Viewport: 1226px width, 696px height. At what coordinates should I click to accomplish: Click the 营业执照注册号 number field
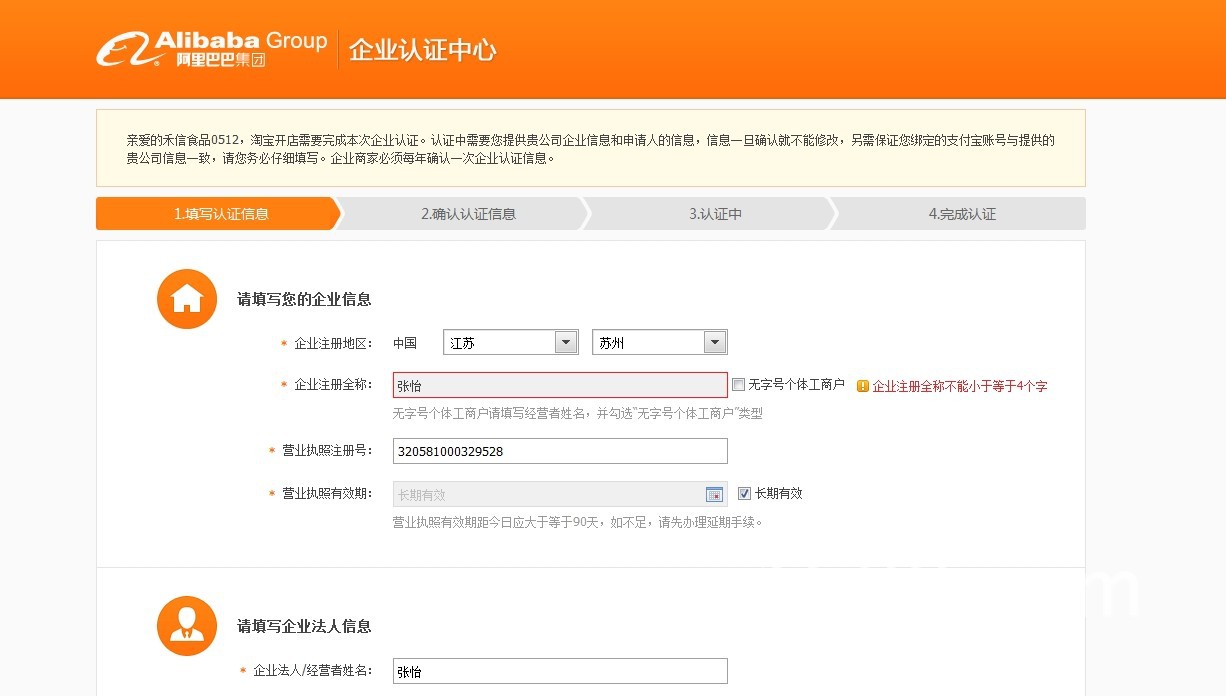coord(560,451)
